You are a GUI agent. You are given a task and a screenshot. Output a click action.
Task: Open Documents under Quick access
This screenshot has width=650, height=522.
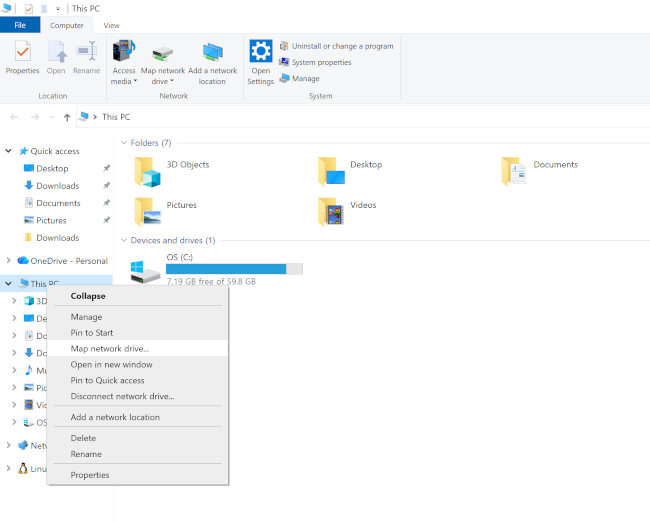[58, 203]
